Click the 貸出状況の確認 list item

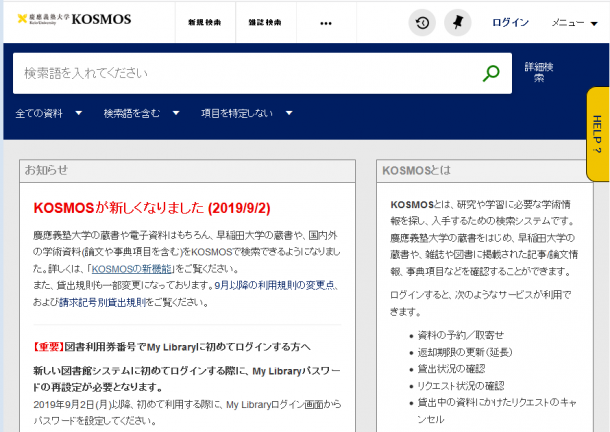[451, 369]
